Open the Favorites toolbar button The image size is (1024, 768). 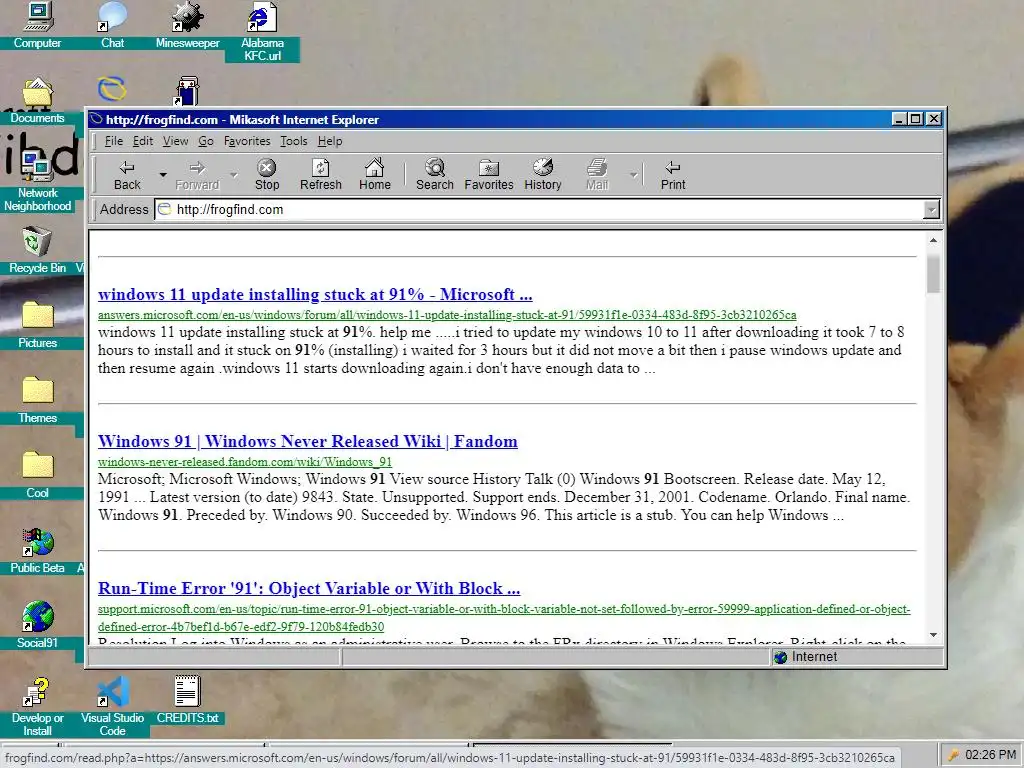click(488, 174)
